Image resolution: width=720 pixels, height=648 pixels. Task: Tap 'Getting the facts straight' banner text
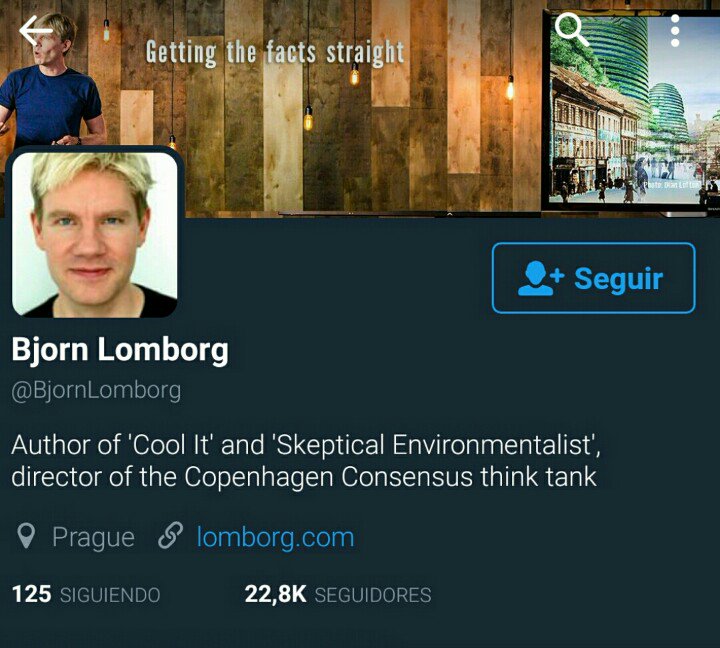(275, 53)
